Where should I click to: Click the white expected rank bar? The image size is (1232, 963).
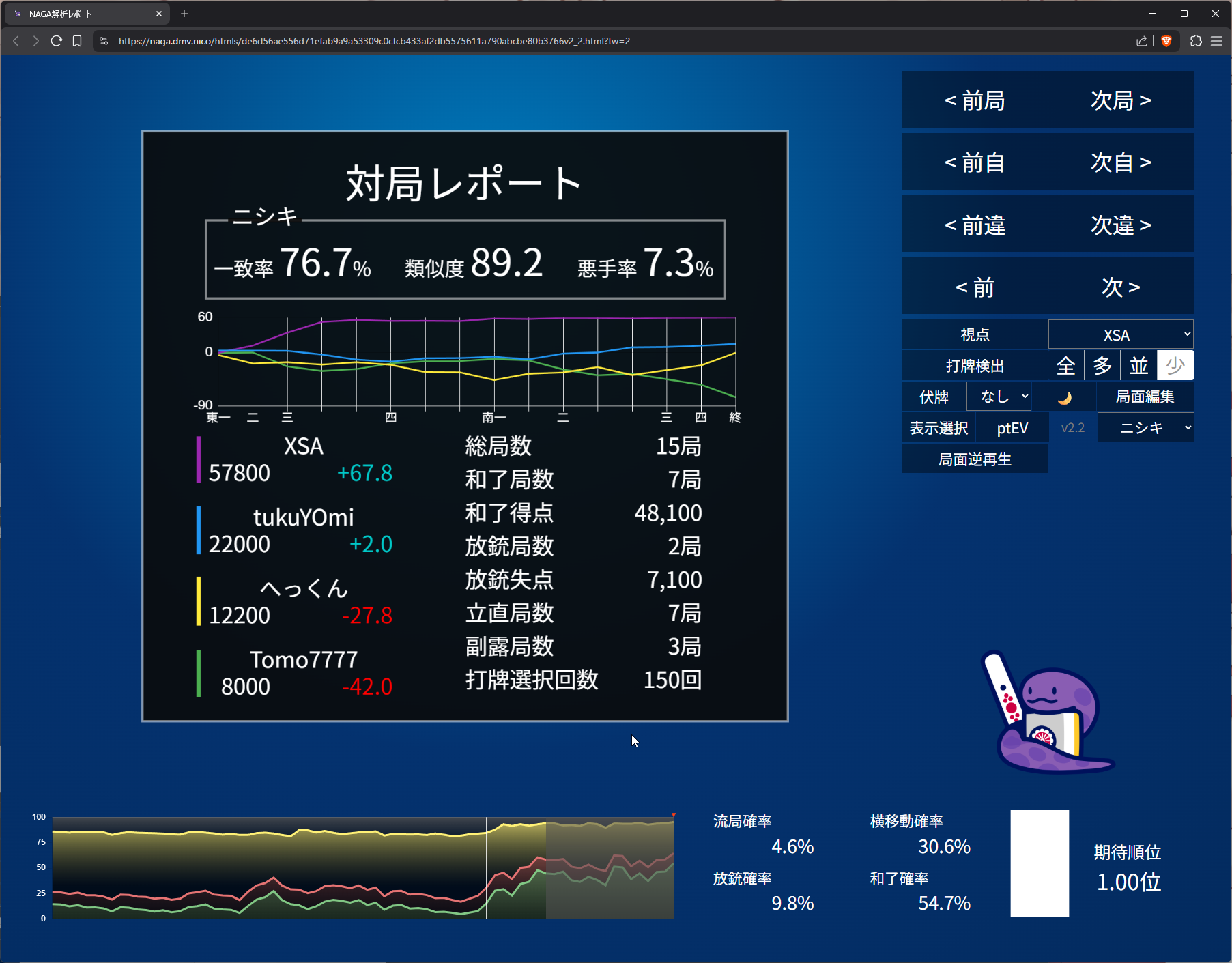coord(1039,863)
